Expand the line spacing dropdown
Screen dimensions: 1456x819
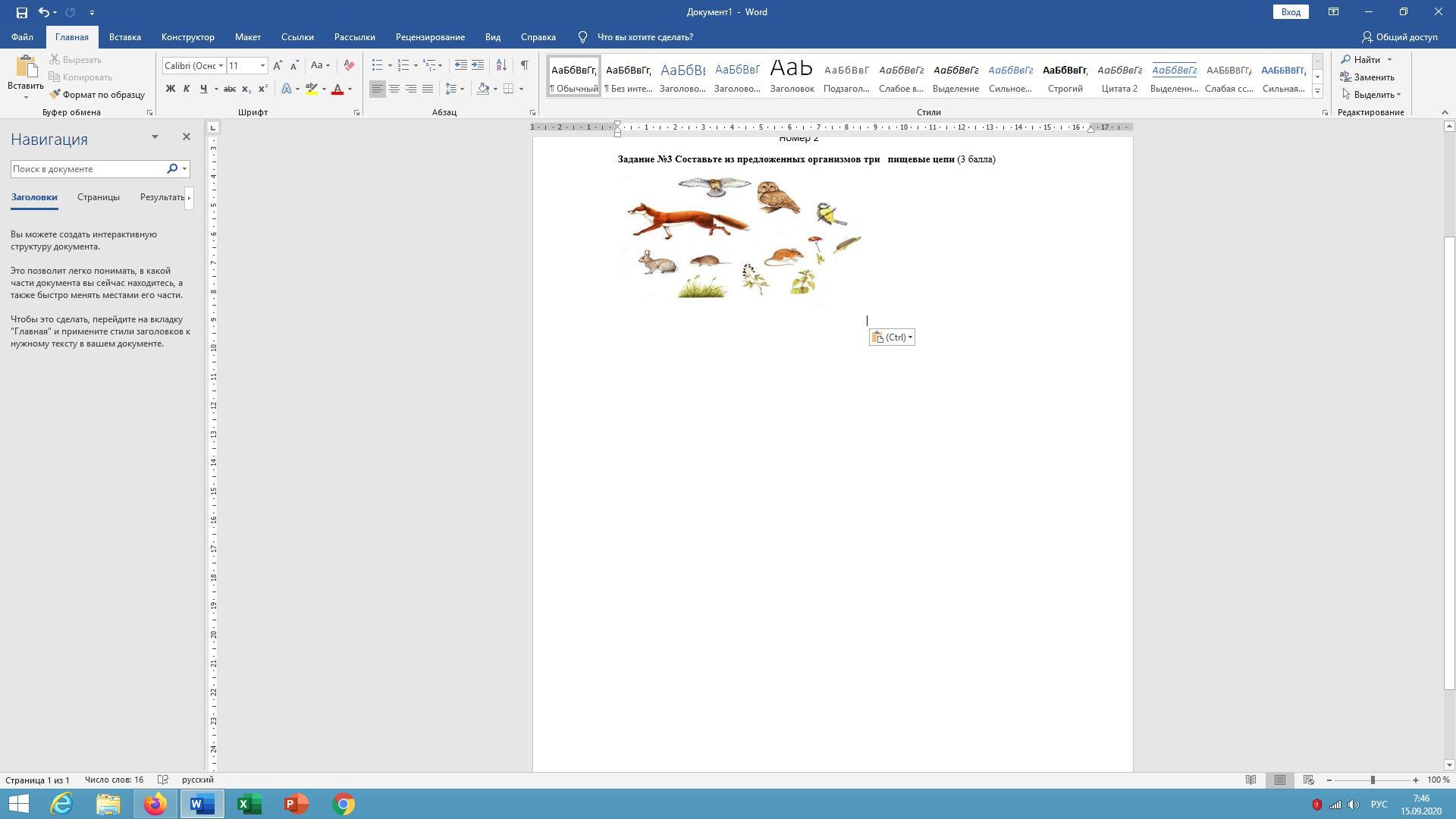coord(462,89)
